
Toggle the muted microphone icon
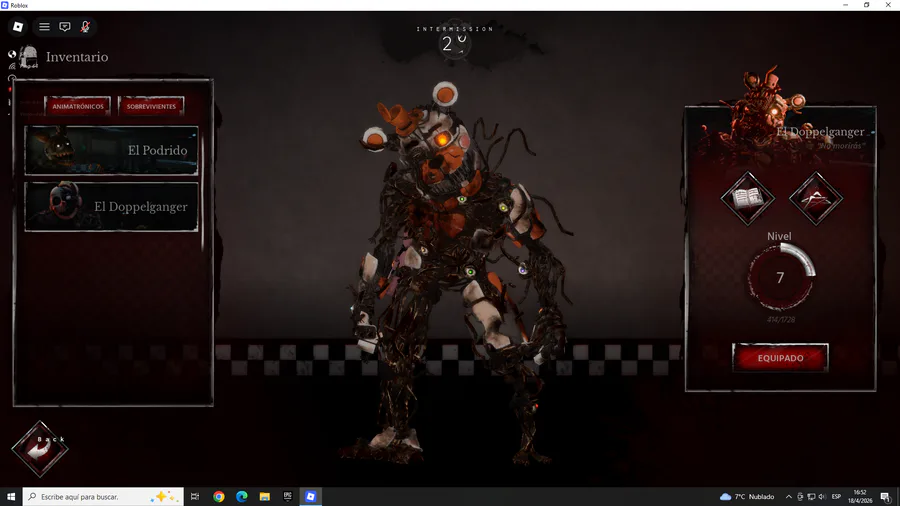point(85,26)
